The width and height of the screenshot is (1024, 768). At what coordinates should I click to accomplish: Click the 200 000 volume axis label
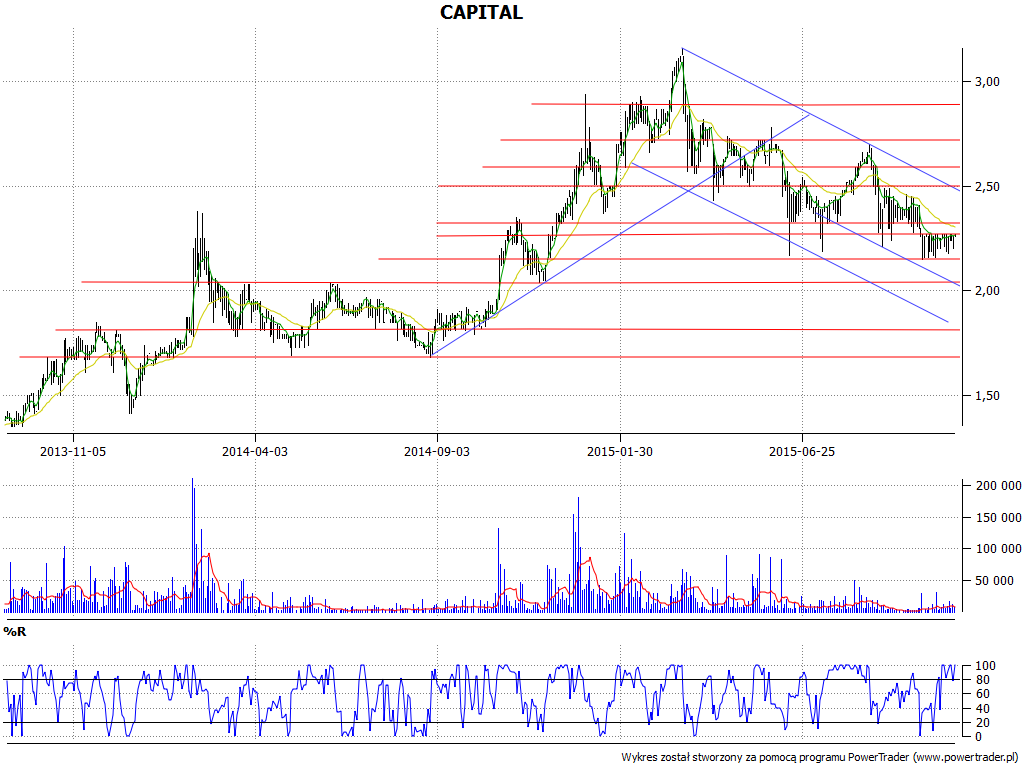(999, 485)
